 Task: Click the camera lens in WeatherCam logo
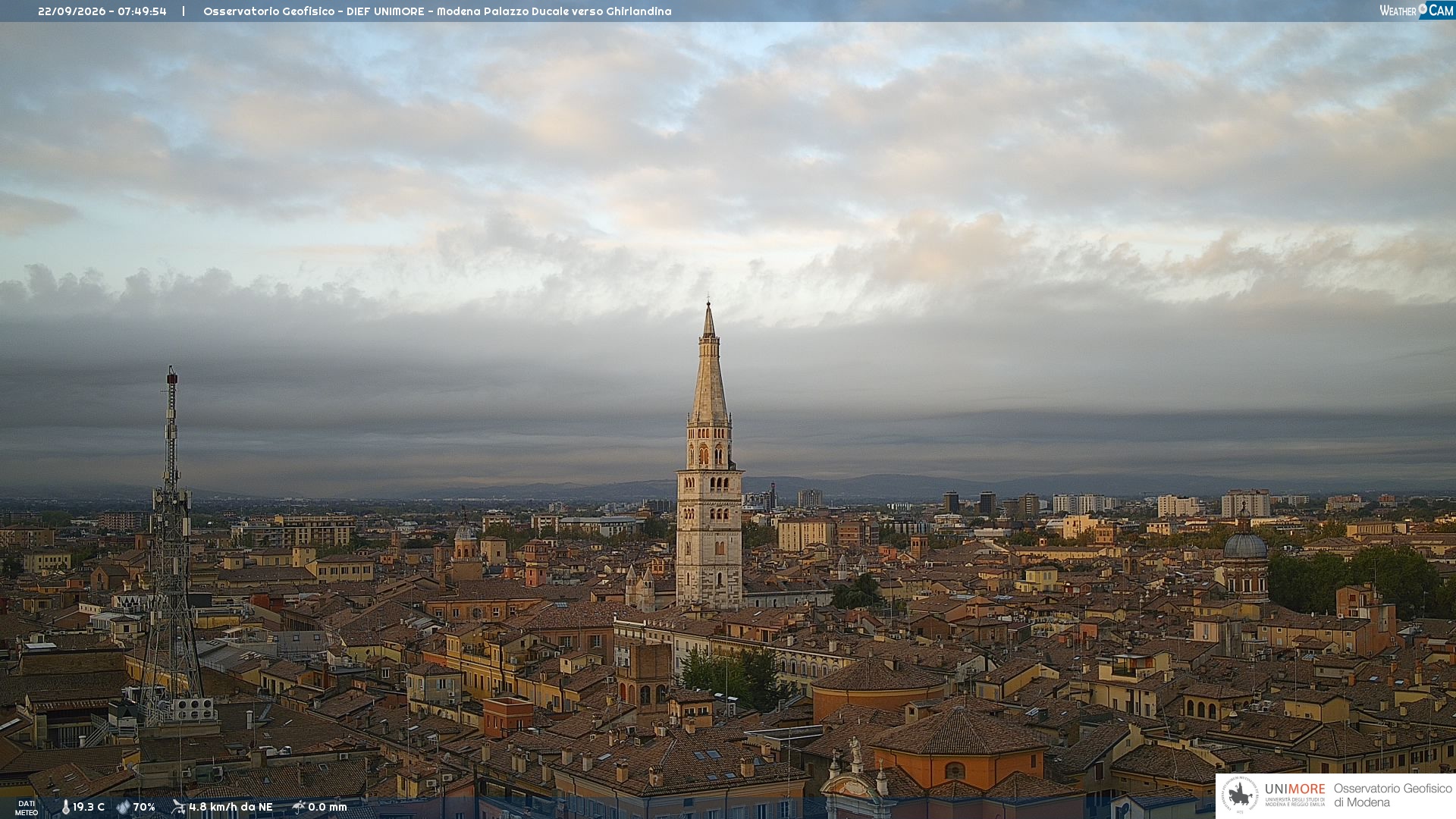pos(1423,9)
